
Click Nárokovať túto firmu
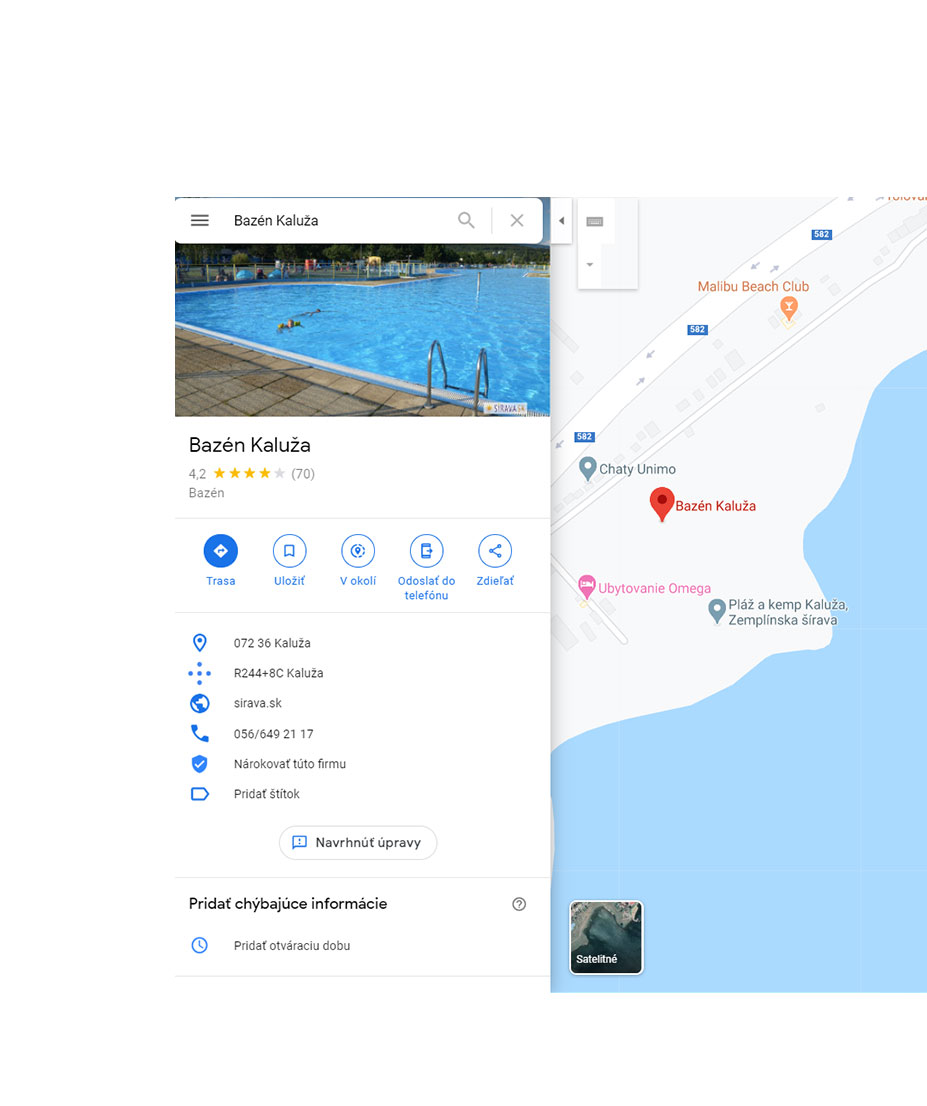tap(290, 764)
